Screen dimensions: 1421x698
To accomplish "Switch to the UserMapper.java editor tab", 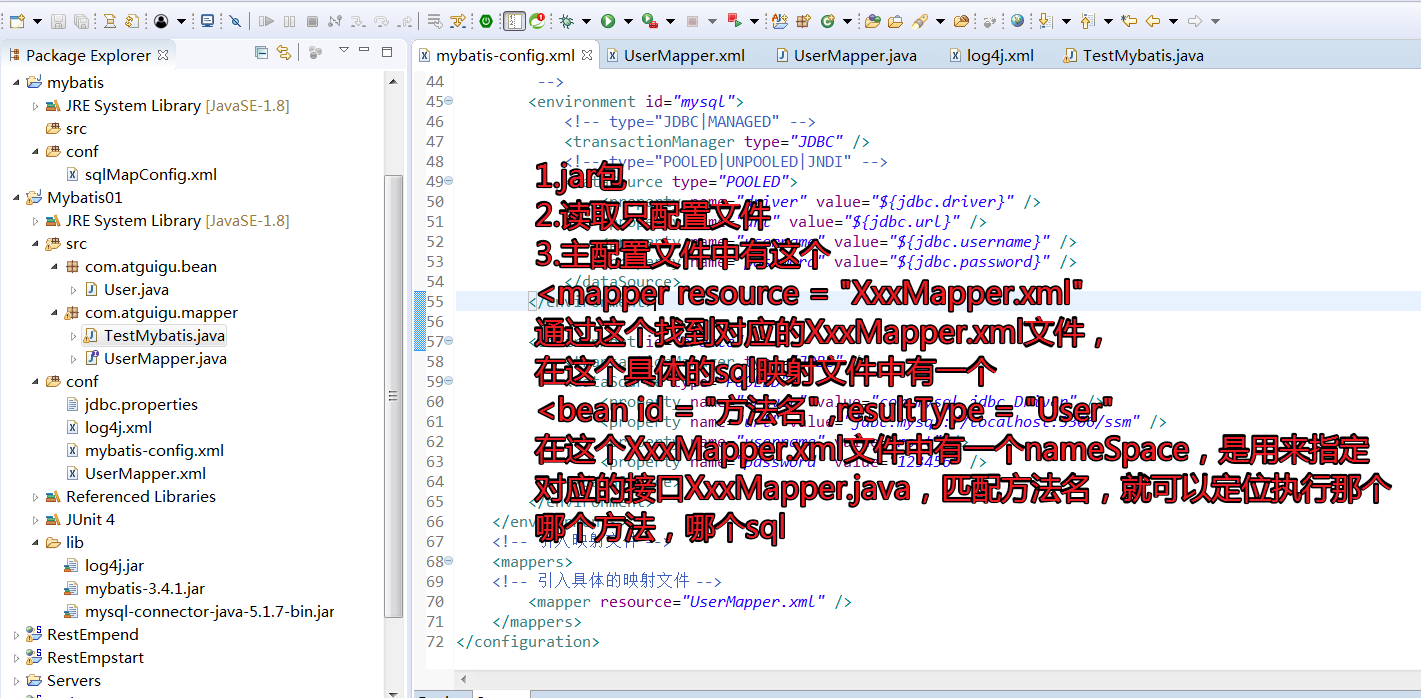I will tap(845, 56).
